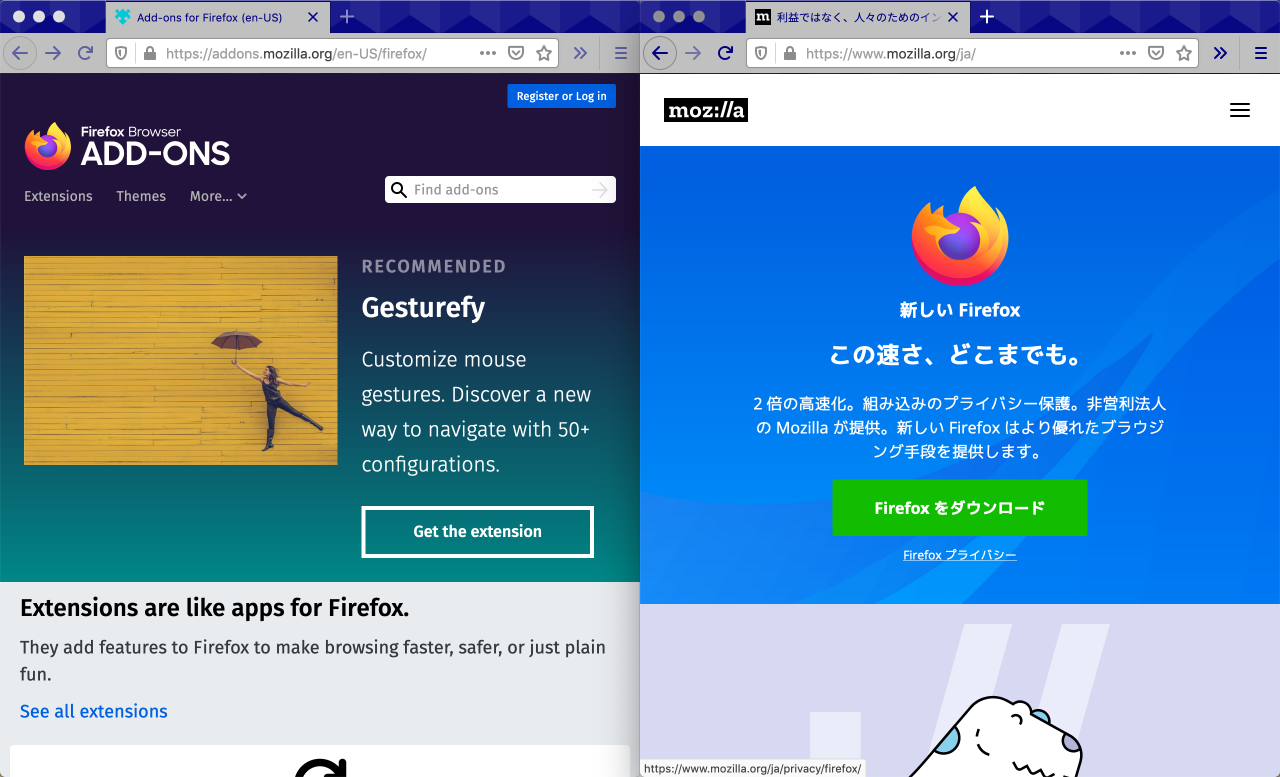Submit search with the arrow icon

pos(600,189)
